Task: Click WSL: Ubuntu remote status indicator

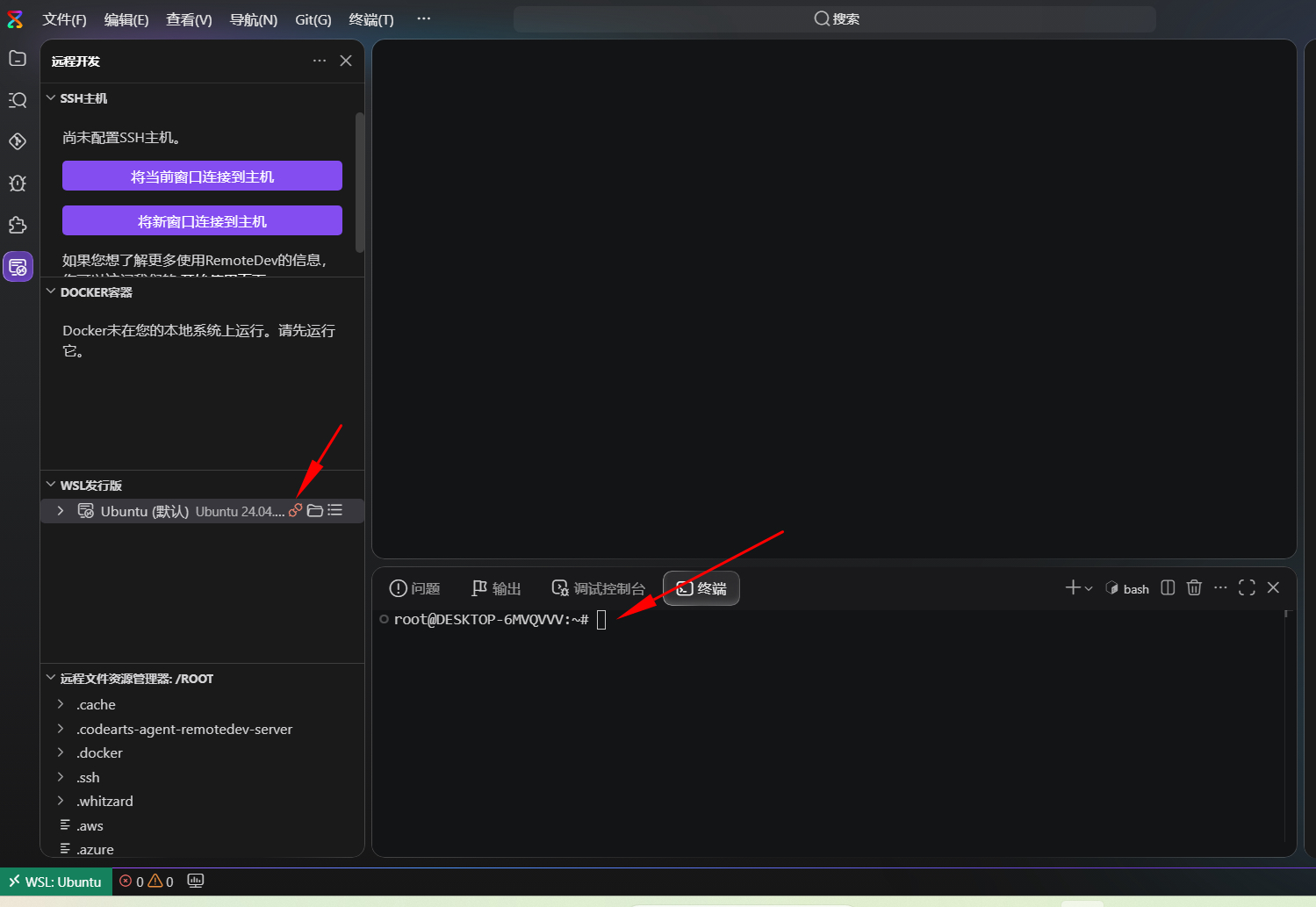Action: coord(56,882)
